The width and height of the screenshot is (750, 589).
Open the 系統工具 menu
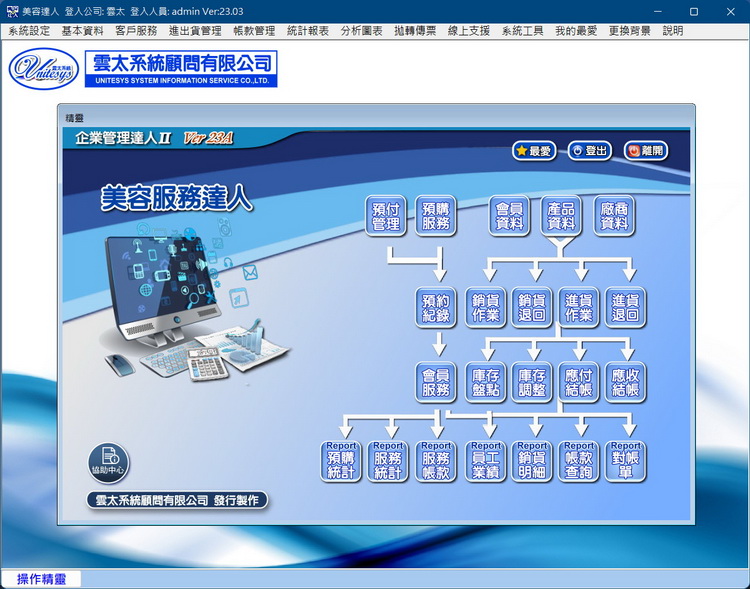(x=522, y=31)
